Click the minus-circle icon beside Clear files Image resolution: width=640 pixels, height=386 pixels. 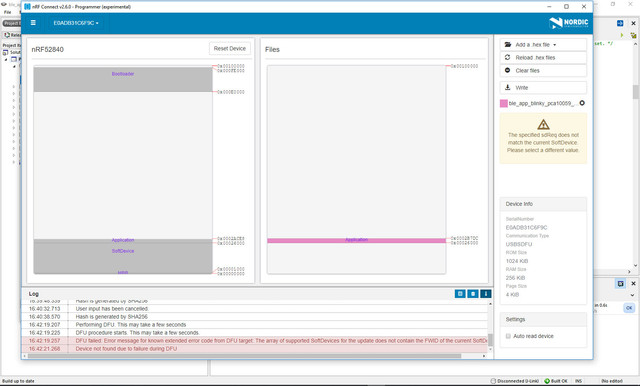tap(507, 70)
